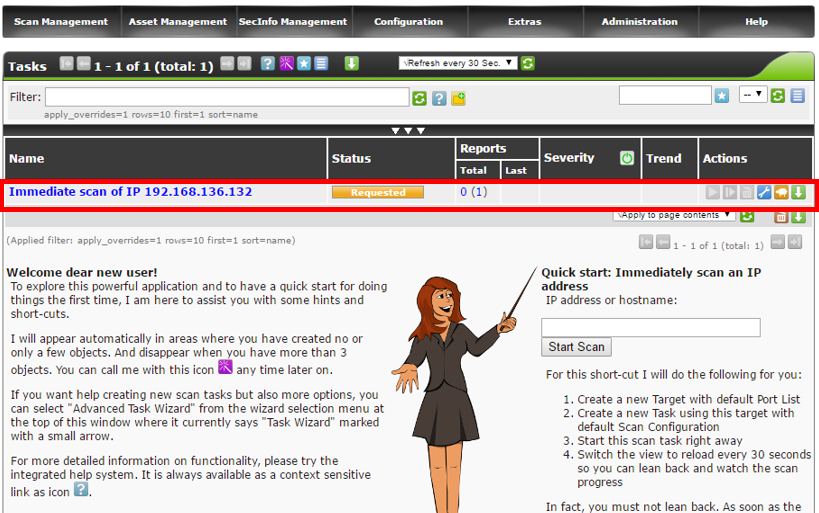Open the 'Apply to page contents' dropdown
The height and width of the screenshot is (513, 819).
tap(674, 215)
